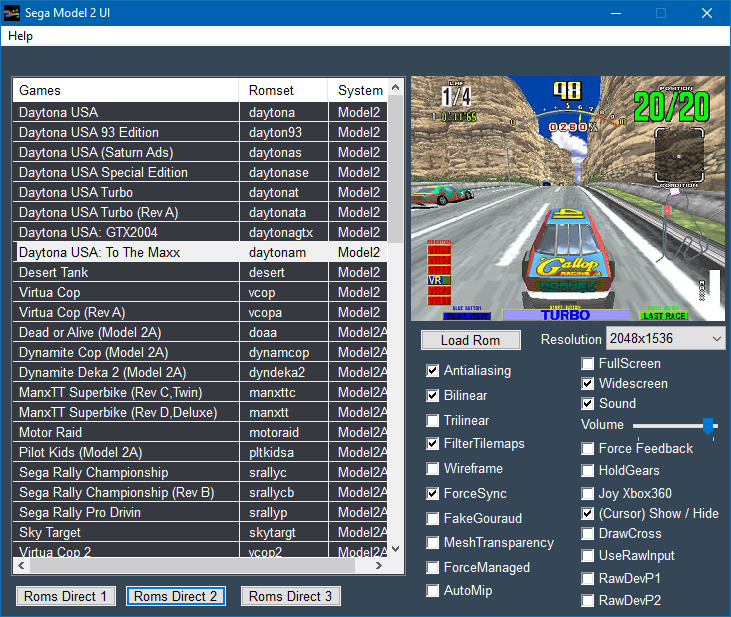731x617 pixels.
Task: Click the Daytona USA preview screenshot
Action: [568, 198]
